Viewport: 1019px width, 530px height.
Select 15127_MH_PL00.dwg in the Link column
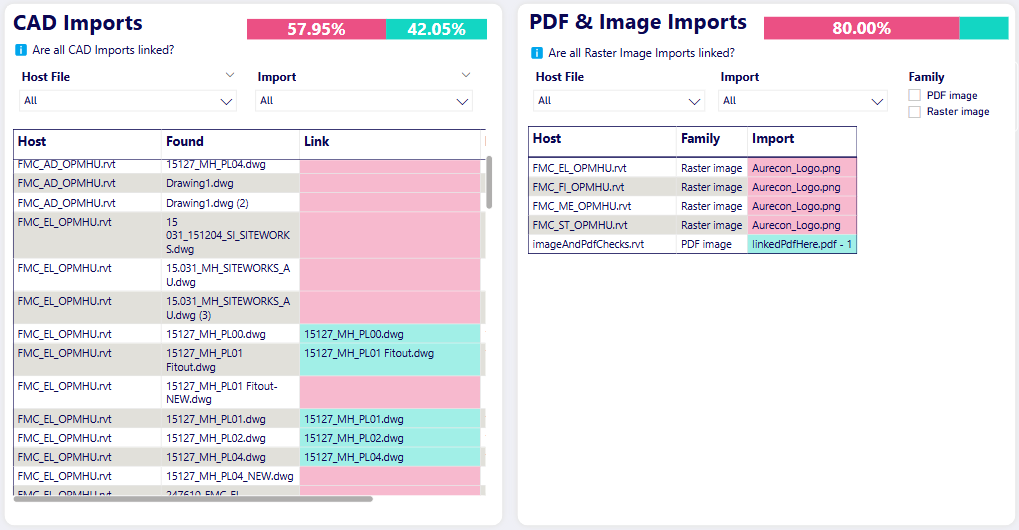[390, 334]
